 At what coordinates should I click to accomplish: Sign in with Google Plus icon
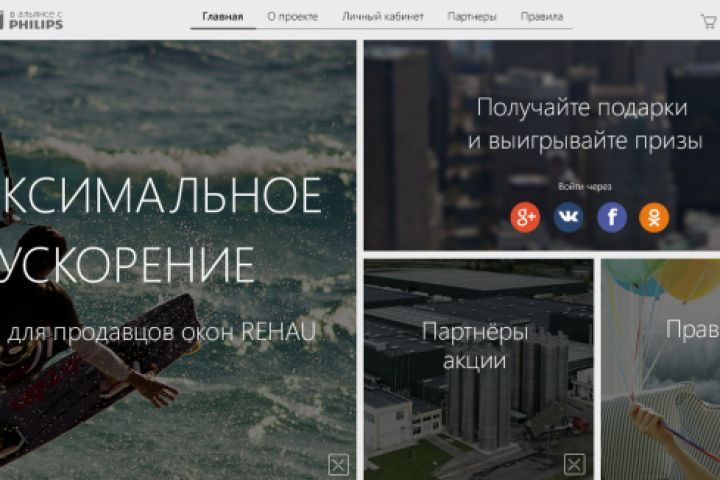pyautogui.click(x=525, y=217)
